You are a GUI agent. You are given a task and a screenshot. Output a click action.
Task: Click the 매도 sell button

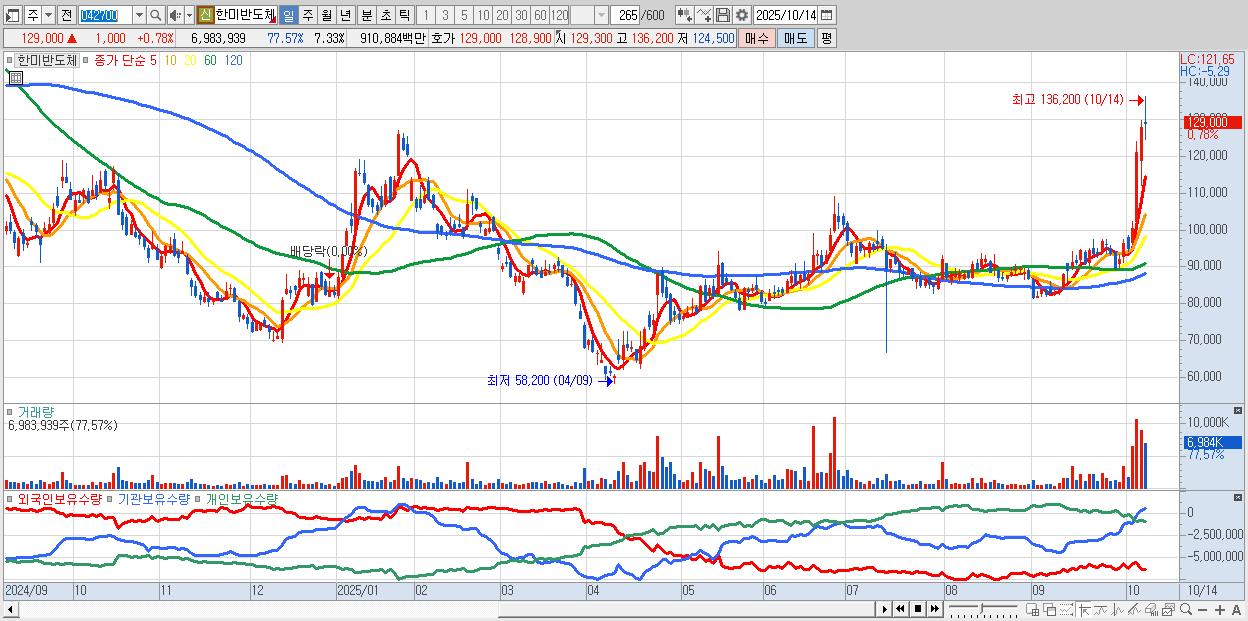point(796,38)
